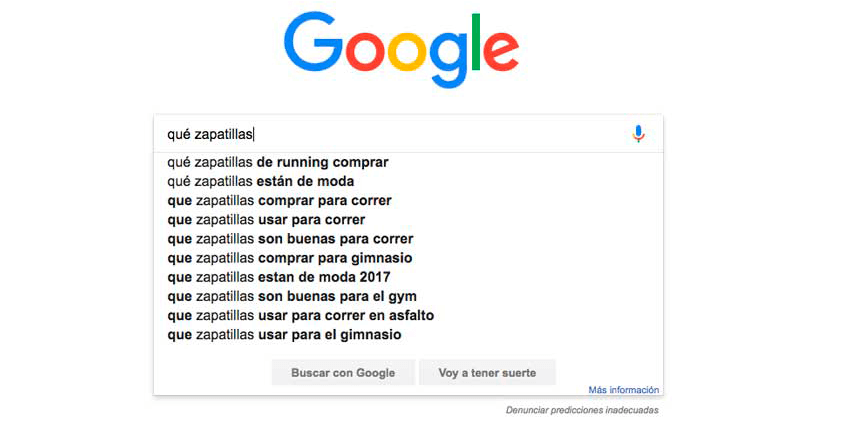Select 'que zapatillas estan de moda 2017'
850x427 pixels.
279,277
